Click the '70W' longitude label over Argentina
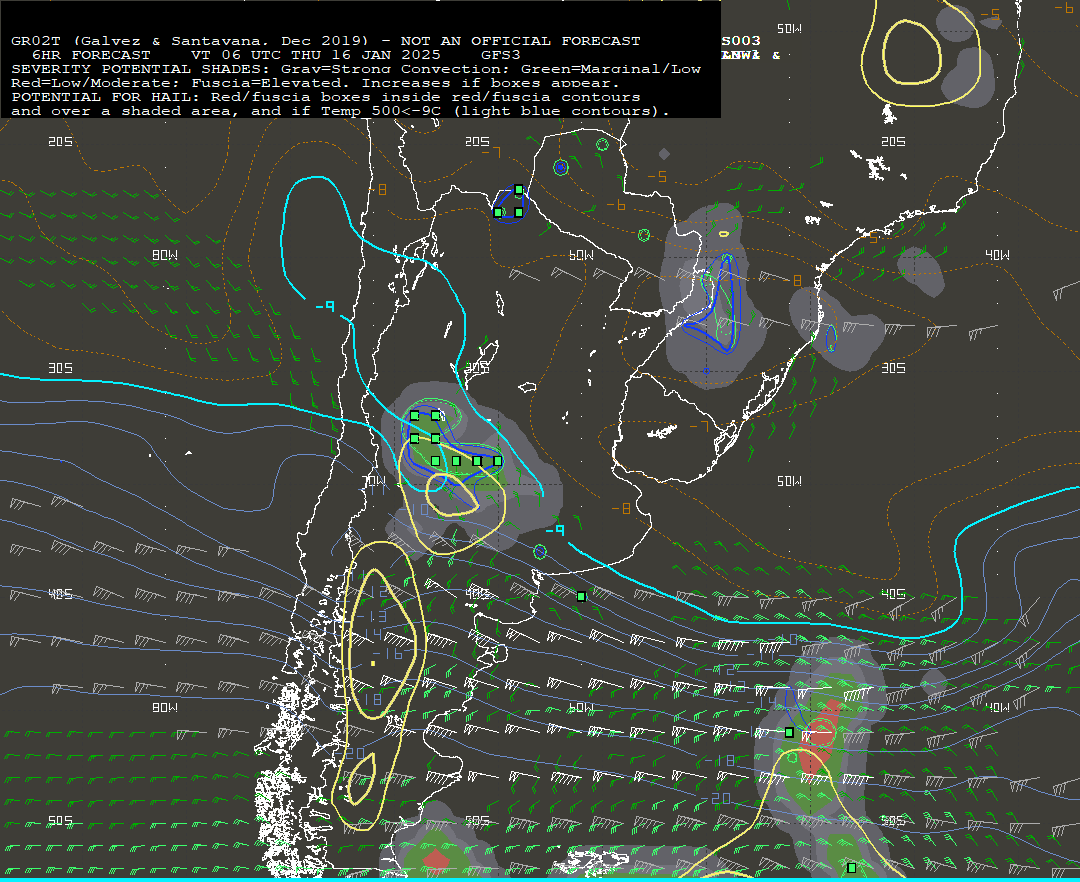 click(x=373, y=480)
